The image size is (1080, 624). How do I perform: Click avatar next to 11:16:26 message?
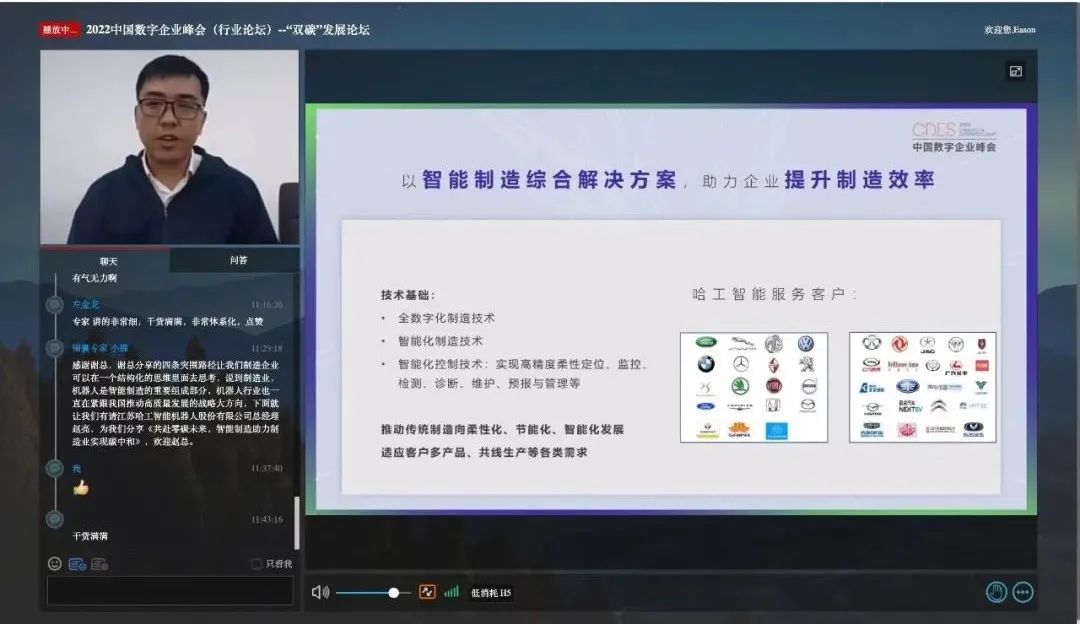54,304
